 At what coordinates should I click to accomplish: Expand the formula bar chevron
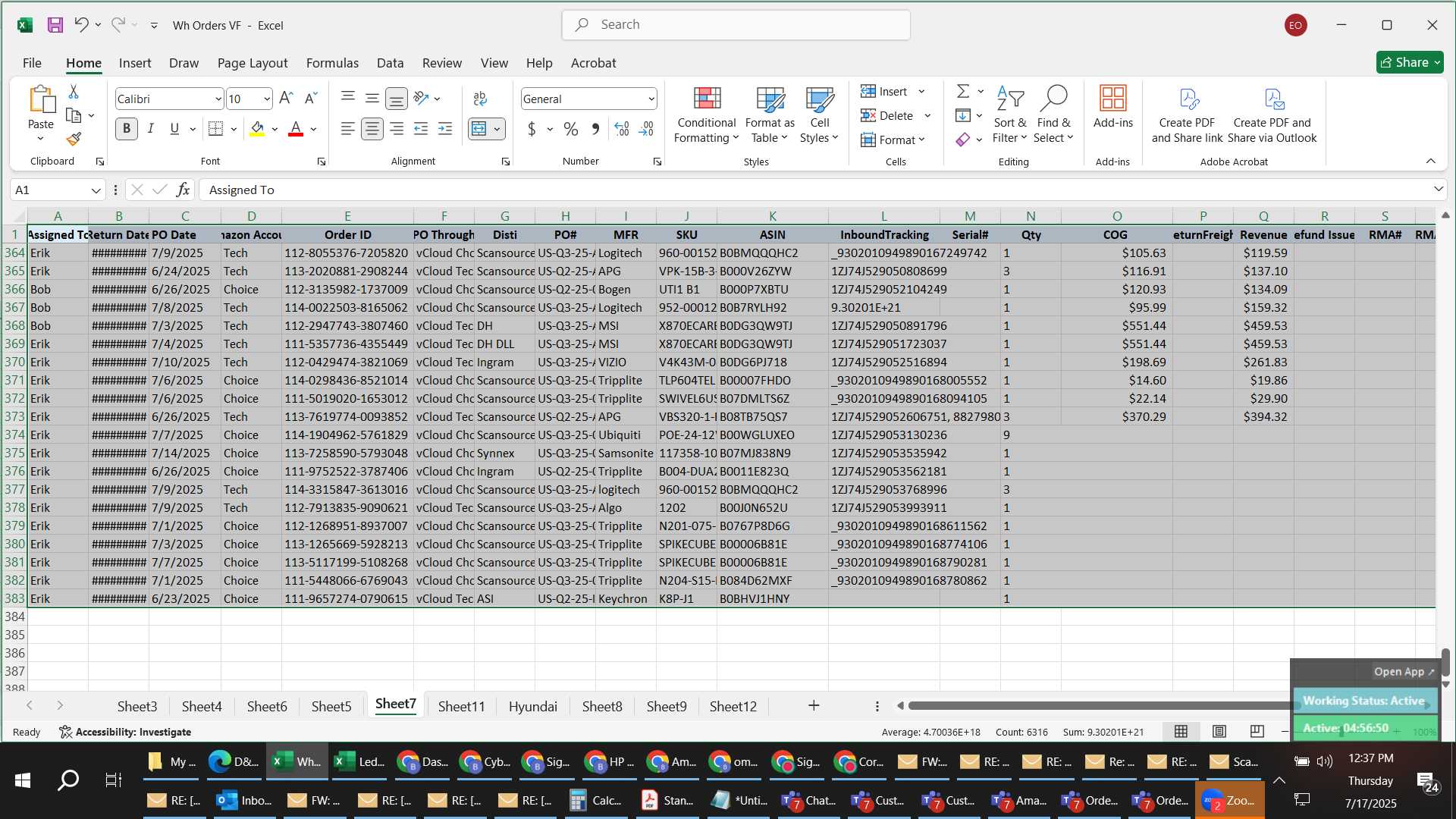pos(1438,189)
